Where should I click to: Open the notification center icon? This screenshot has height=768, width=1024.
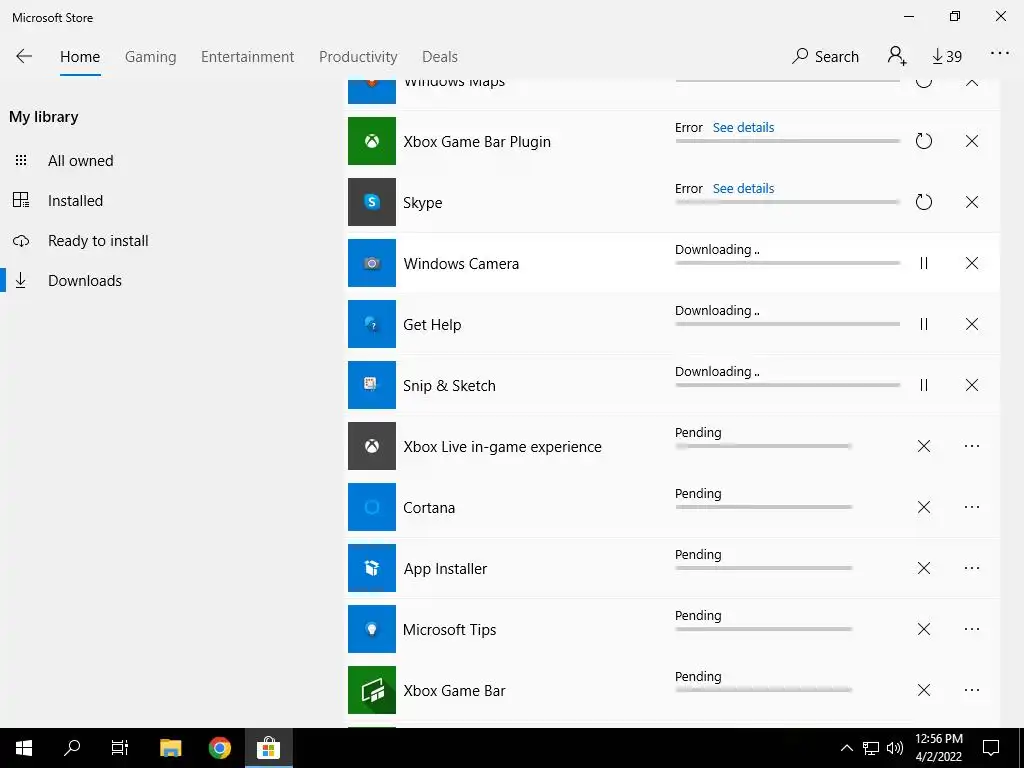pyautogui.click(x=991, y=748)
